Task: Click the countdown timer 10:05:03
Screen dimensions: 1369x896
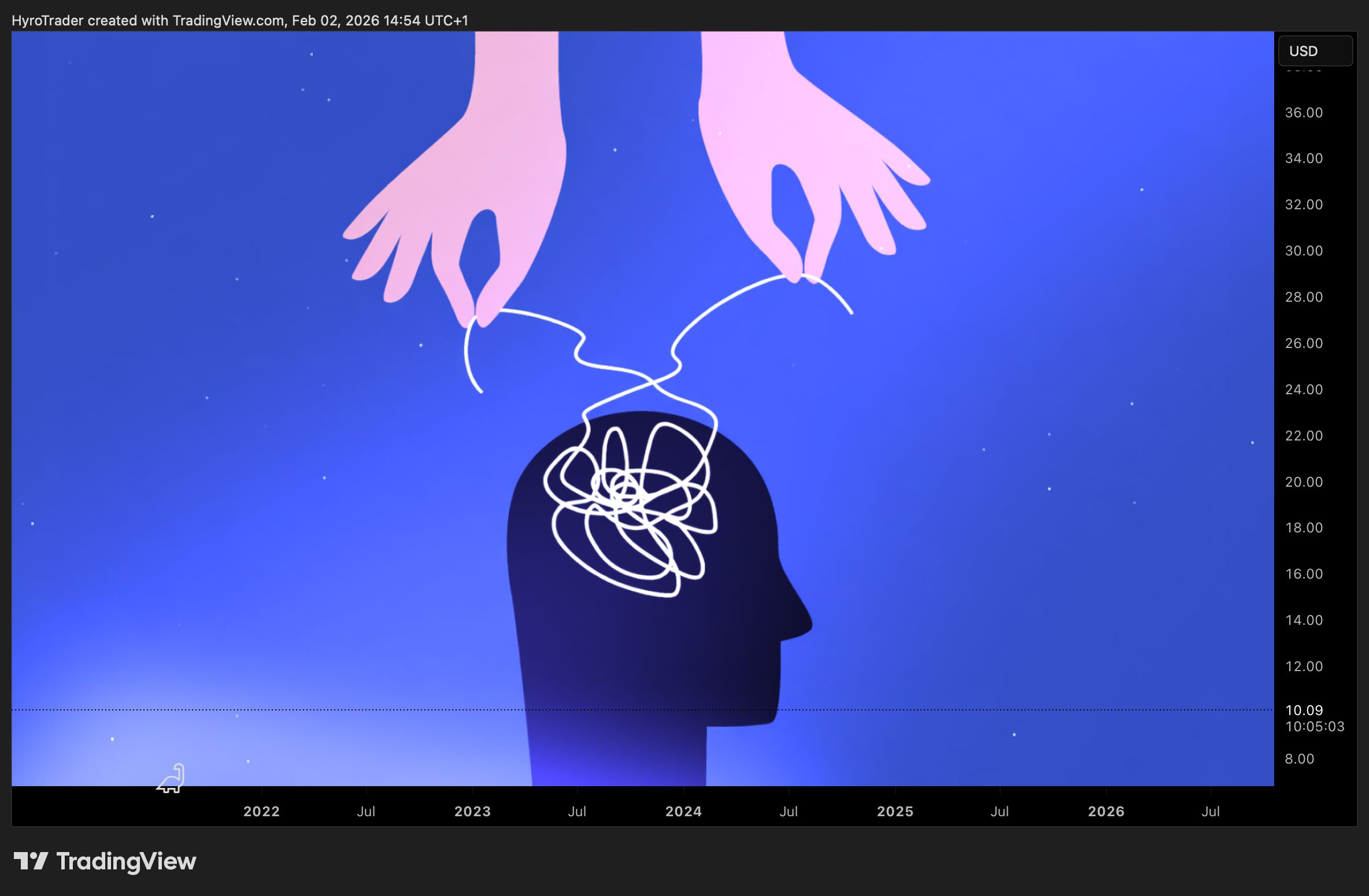Action: (1314, 727)
